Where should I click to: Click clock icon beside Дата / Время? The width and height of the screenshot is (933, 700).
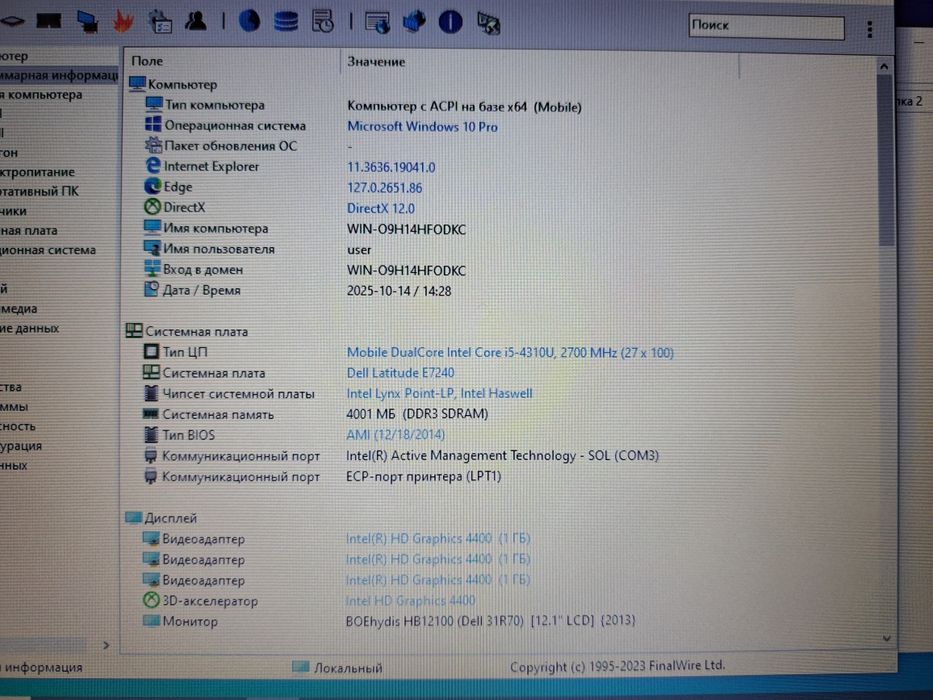[x=152, y=289]
